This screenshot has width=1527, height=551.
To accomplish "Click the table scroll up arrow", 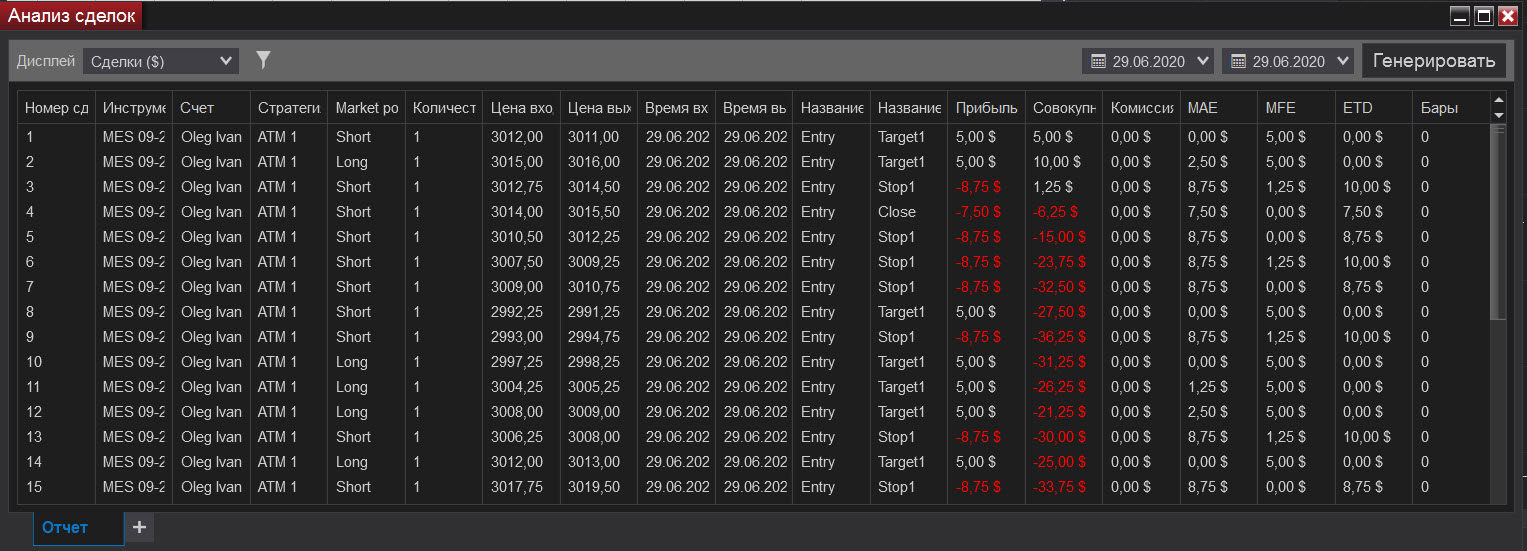I will [1498, 100].
